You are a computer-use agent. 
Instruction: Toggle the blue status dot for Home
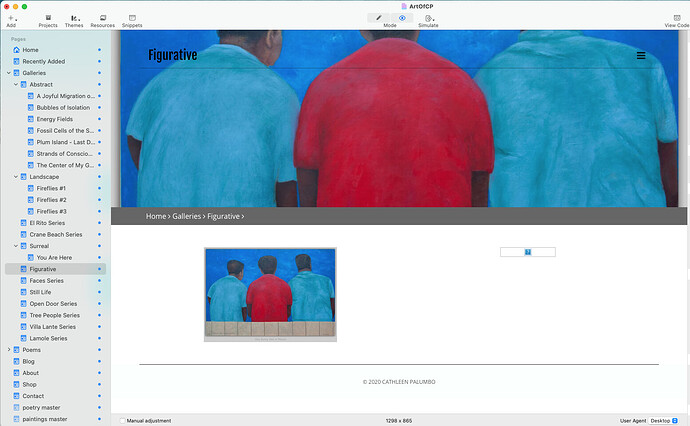pos(99,50)
